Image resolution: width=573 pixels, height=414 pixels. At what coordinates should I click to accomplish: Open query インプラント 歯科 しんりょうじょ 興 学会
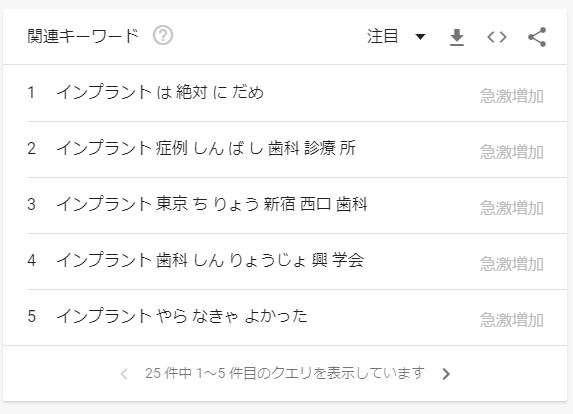pyautogui.click(x=210, y=260)
